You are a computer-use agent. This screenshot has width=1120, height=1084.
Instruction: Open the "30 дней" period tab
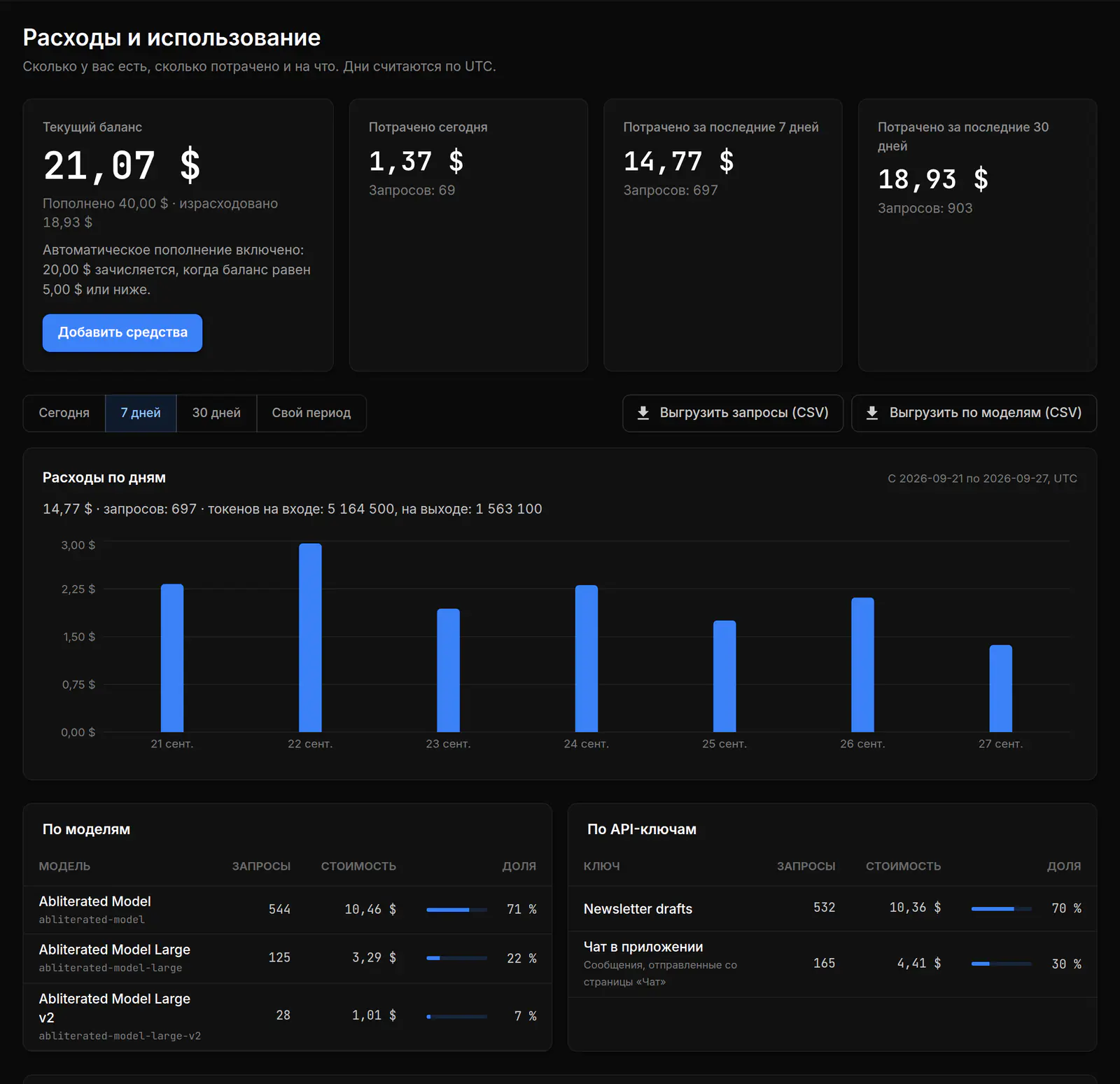216,413
